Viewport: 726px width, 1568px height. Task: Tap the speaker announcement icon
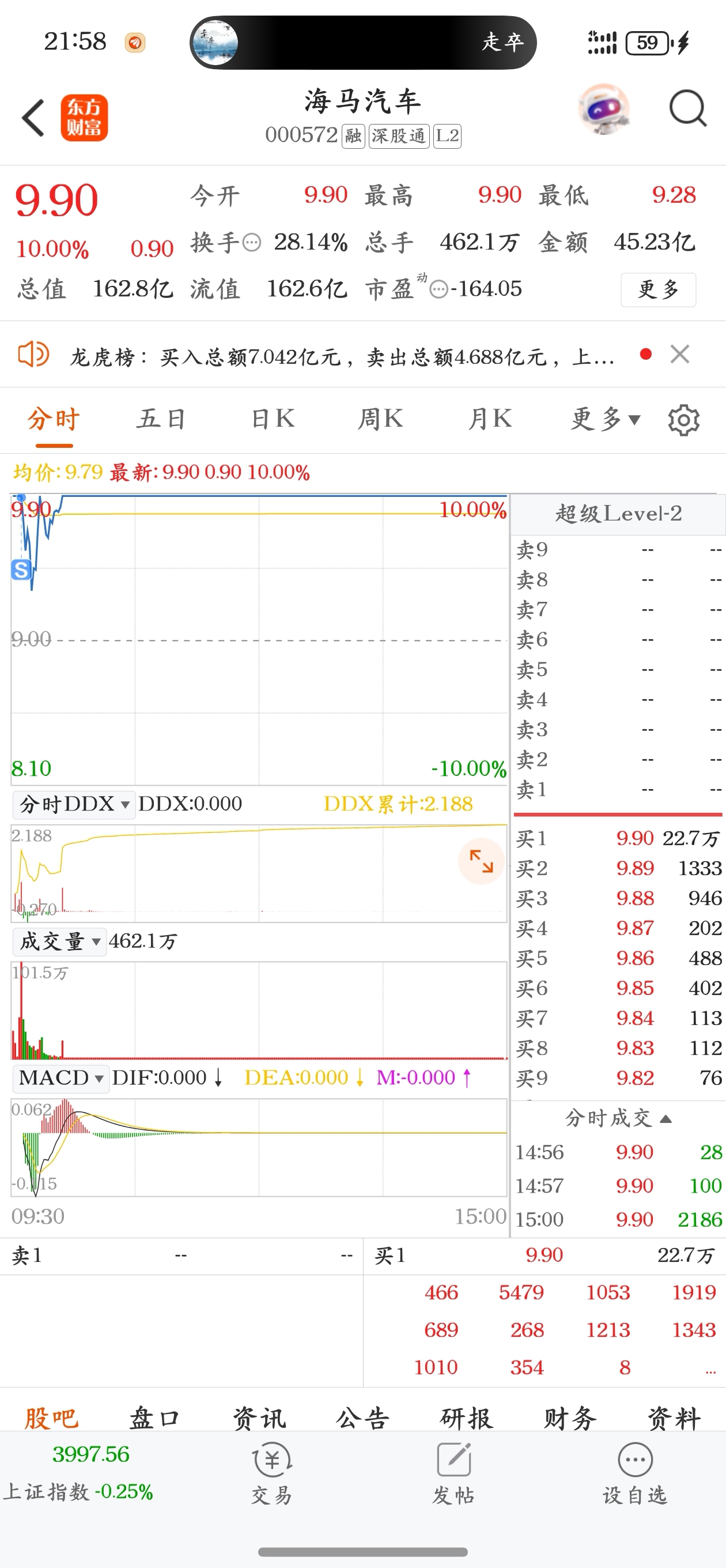(x=33, y=355)
